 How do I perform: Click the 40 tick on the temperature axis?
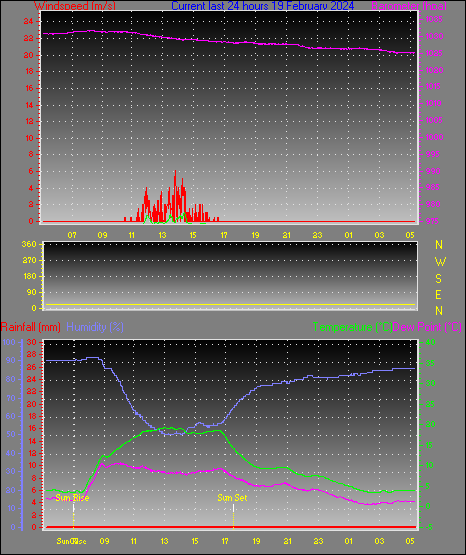coord(430,342)
